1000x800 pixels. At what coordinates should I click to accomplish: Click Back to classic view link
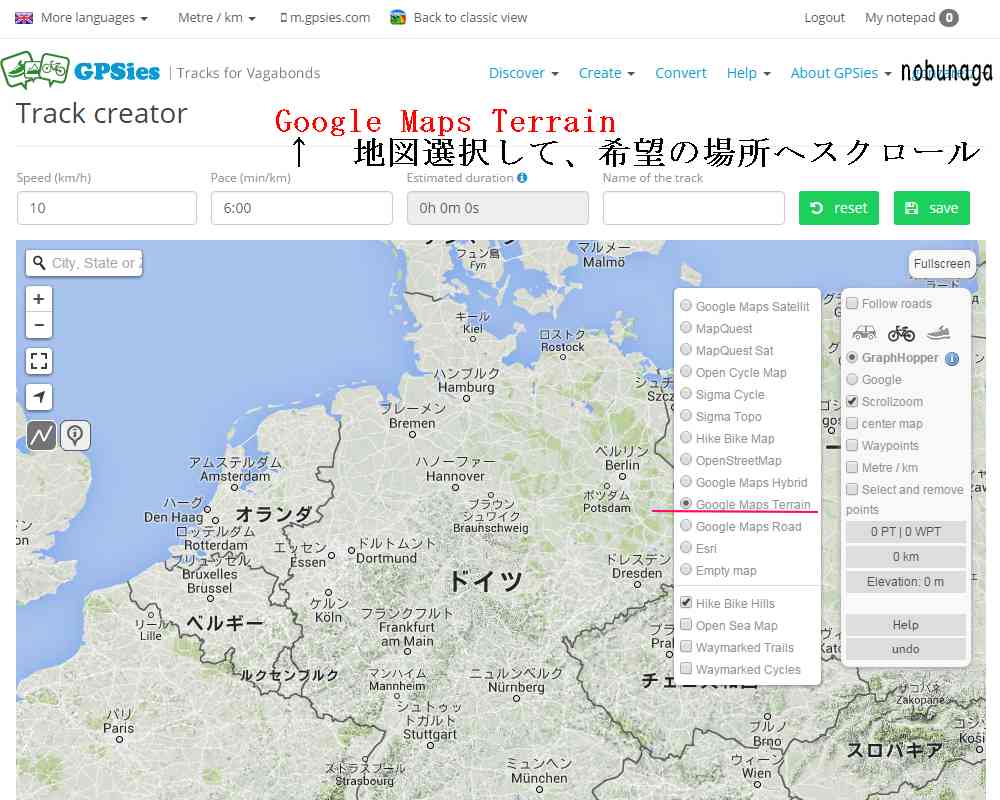coord(470,18)
